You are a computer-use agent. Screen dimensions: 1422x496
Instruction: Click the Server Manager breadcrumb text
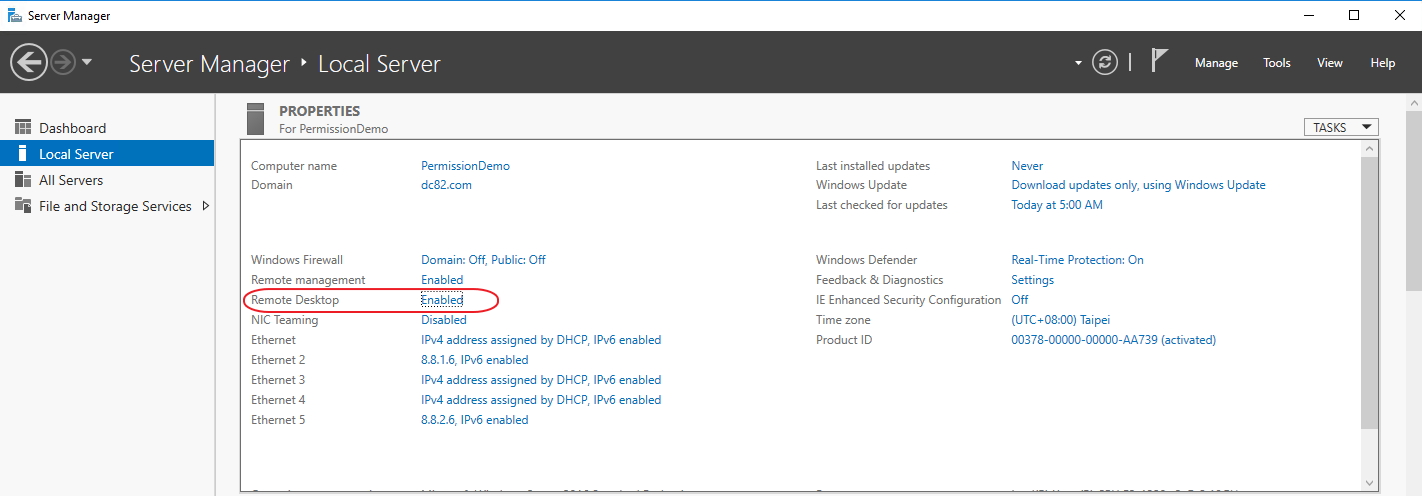[209, 64]
